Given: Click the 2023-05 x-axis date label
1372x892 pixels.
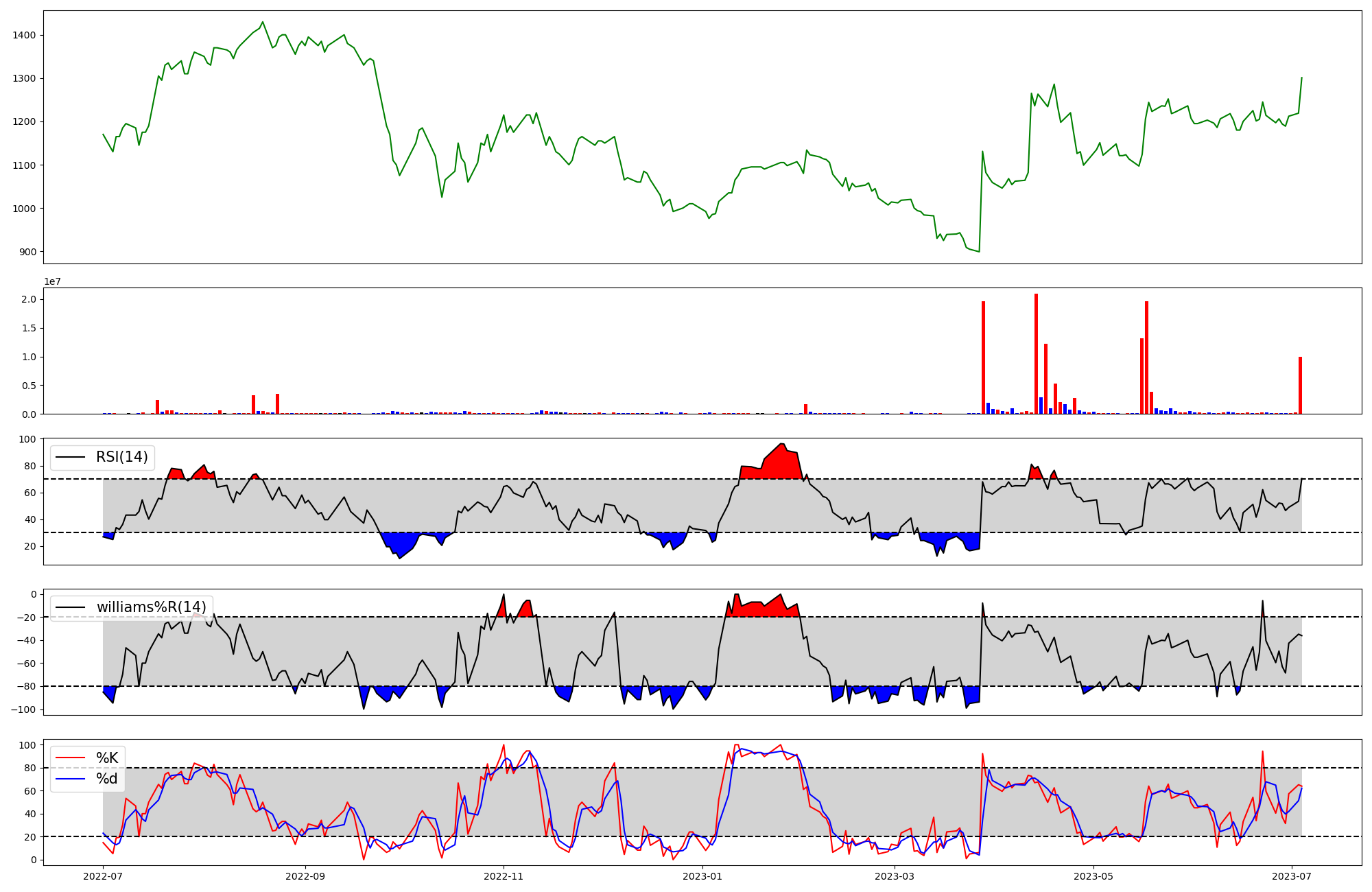Looking at the screenshot, I should (1093, 876).
